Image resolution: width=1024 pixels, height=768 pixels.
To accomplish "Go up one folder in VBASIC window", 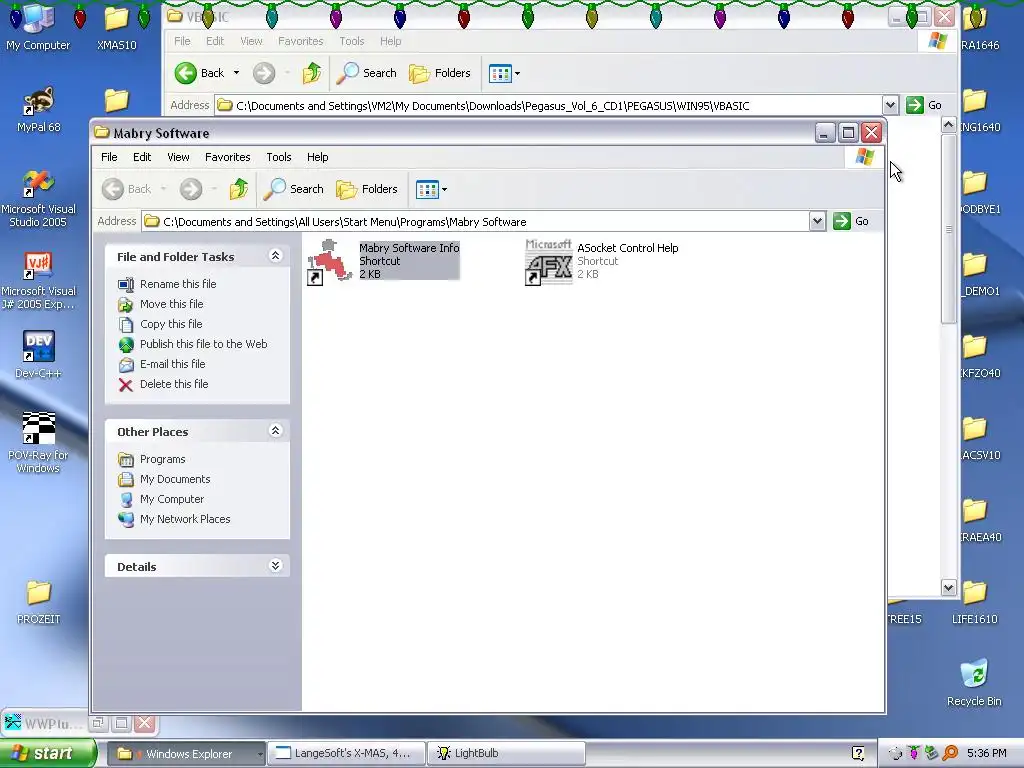I will 312,73.
